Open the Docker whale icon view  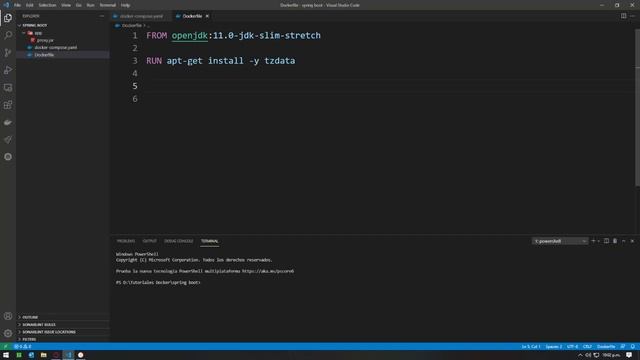(x=8, y=122)
